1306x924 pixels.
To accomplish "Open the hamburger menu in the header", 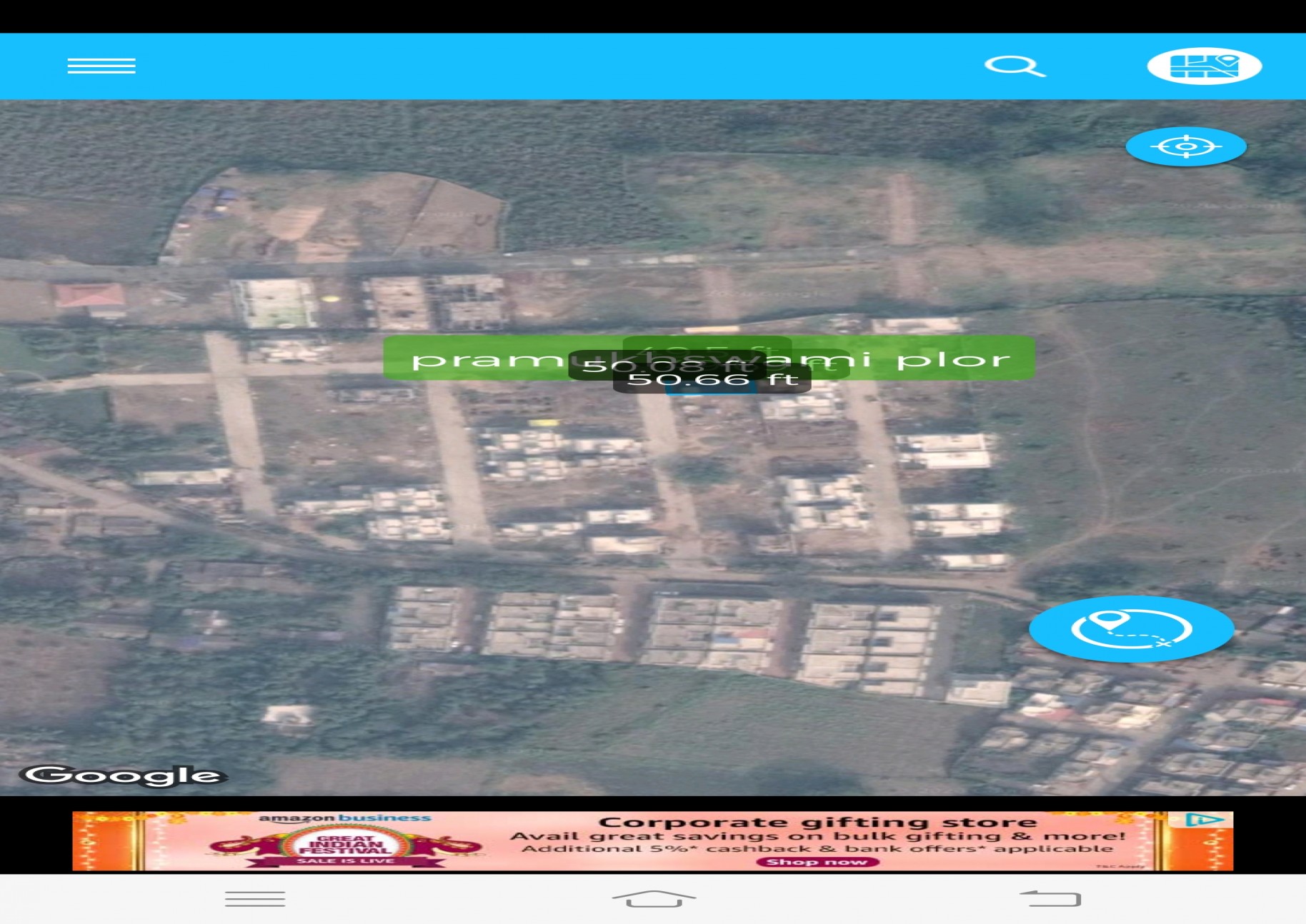I will (101, 66).
